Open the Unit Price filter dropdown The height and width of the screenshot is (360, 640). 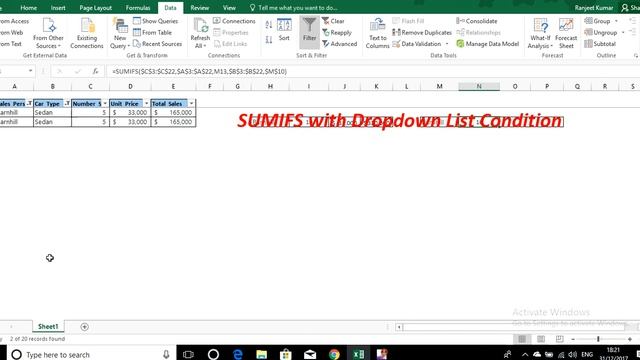(x=147, y=104)
